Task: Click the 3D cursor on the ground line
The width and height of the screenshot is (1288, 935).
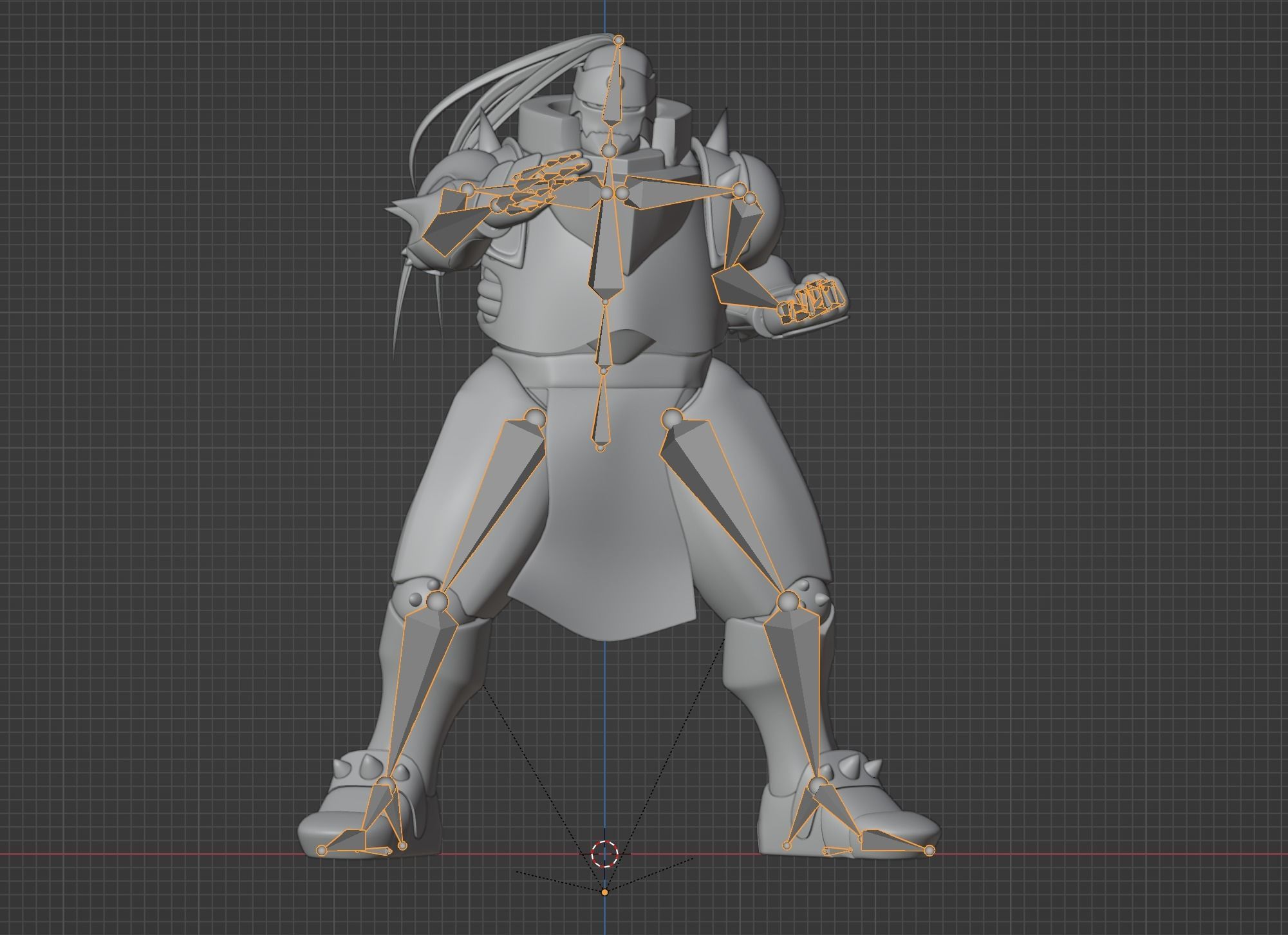Action: click(x=604, y=854)
